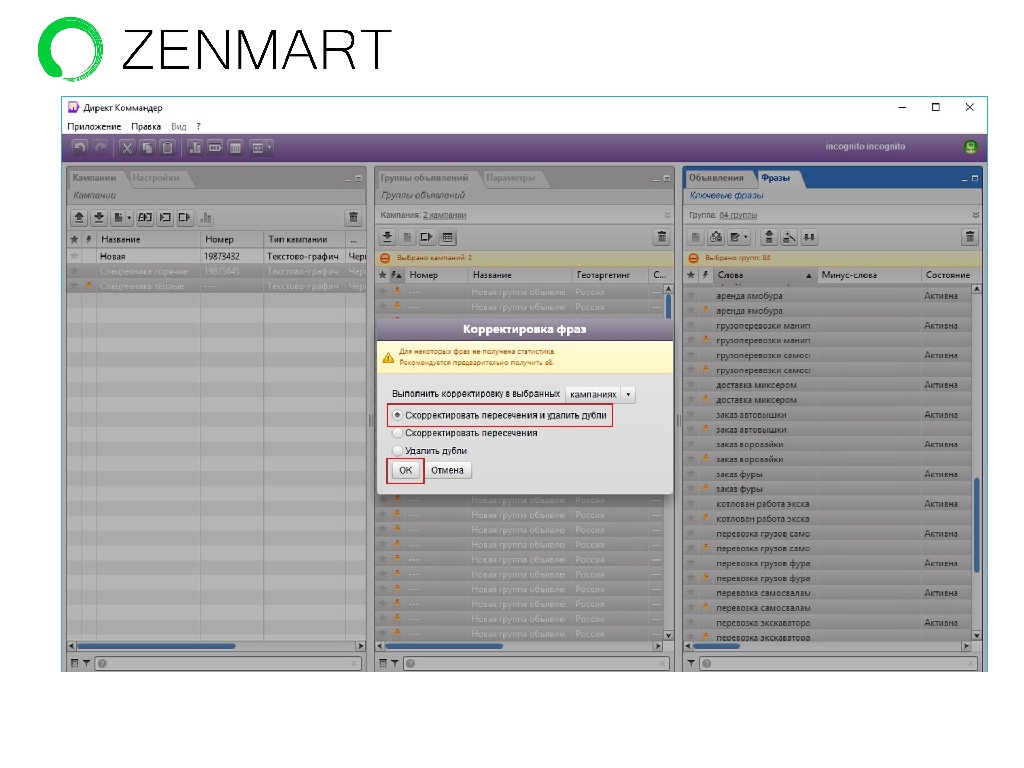This screenshot has height=768, width=1024.
Task: Click the magic wand phrase correction icon
Action: point(789,237)
